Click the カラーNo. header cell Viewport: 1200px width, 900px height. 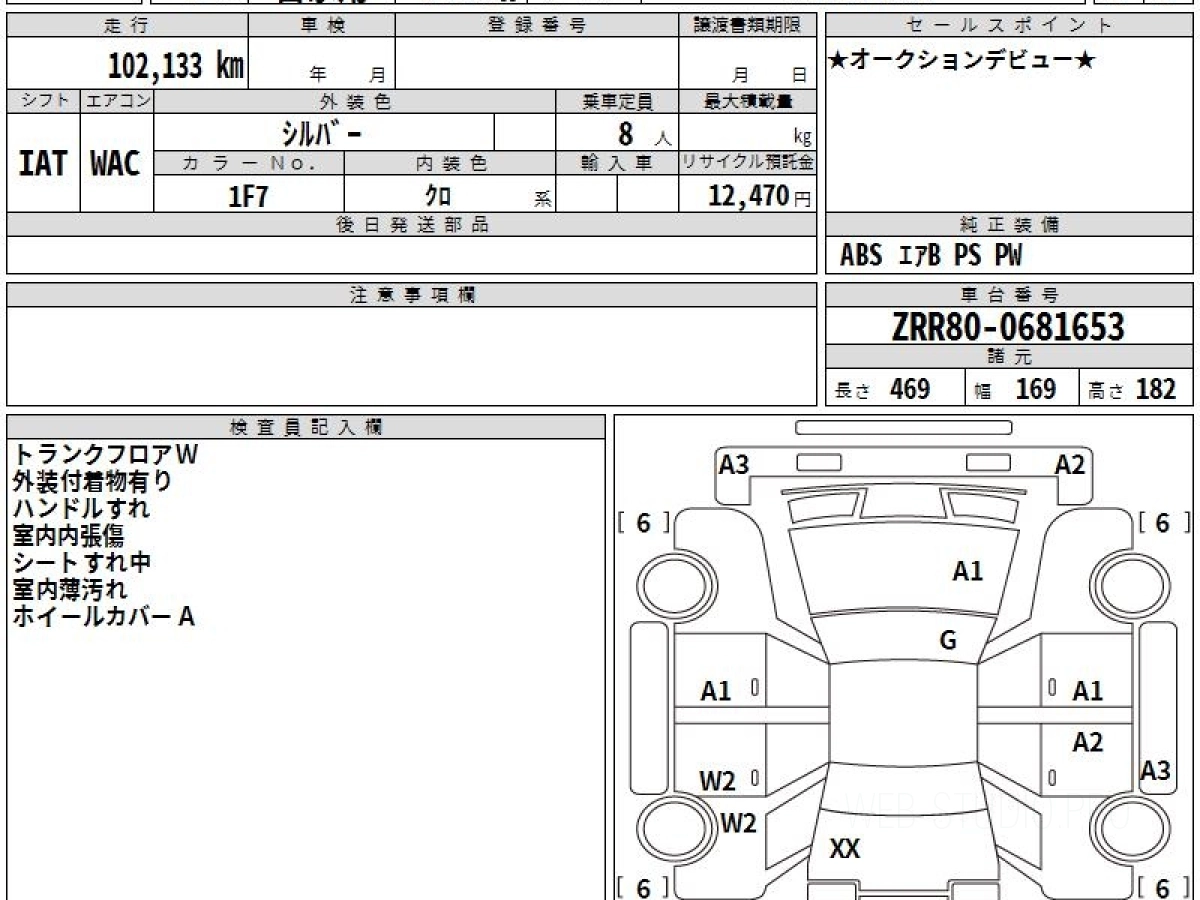coord(249,163)
